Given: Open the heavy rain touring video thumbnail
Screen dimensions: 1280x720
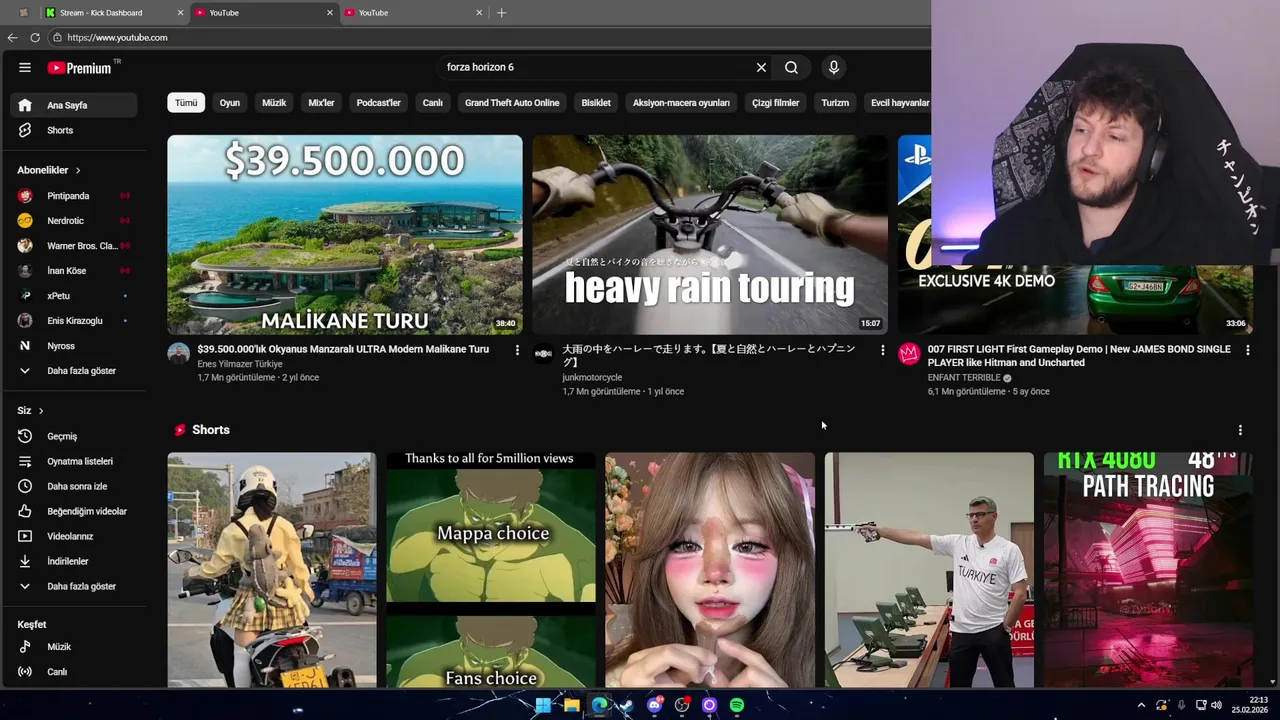Looking at the screenshot, I should coord(710,235).
